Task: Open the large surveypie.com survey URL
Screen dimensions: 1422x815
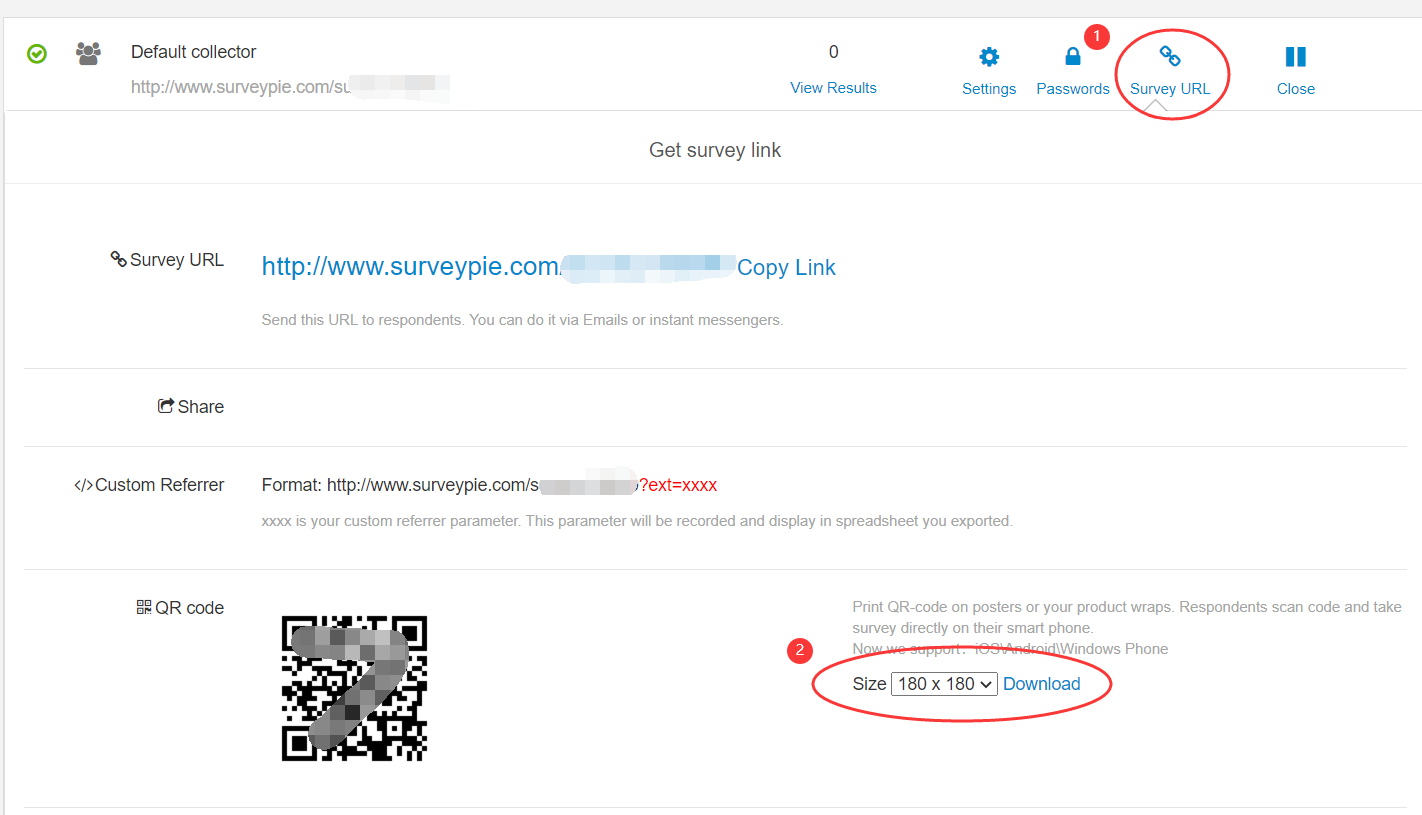Action: [x=410, y=267]
